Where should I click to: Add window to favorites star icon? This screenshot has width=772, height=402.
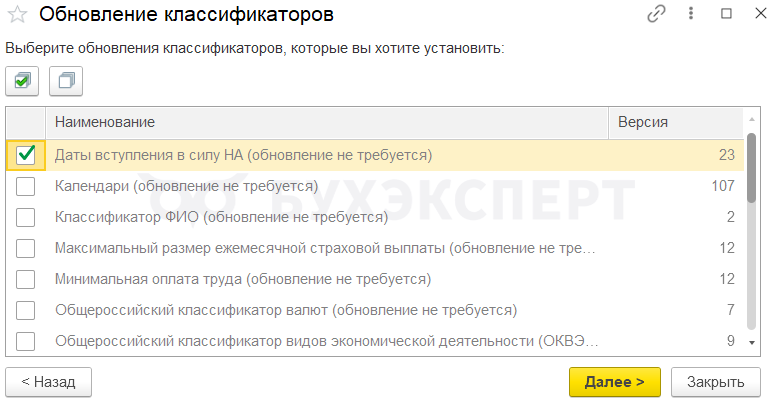(x=17, y=15)
